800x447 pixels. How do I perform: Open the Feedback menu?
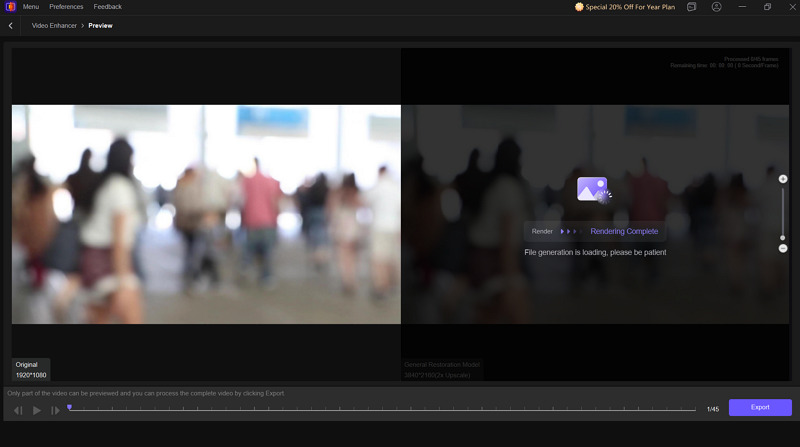point(108,7)
